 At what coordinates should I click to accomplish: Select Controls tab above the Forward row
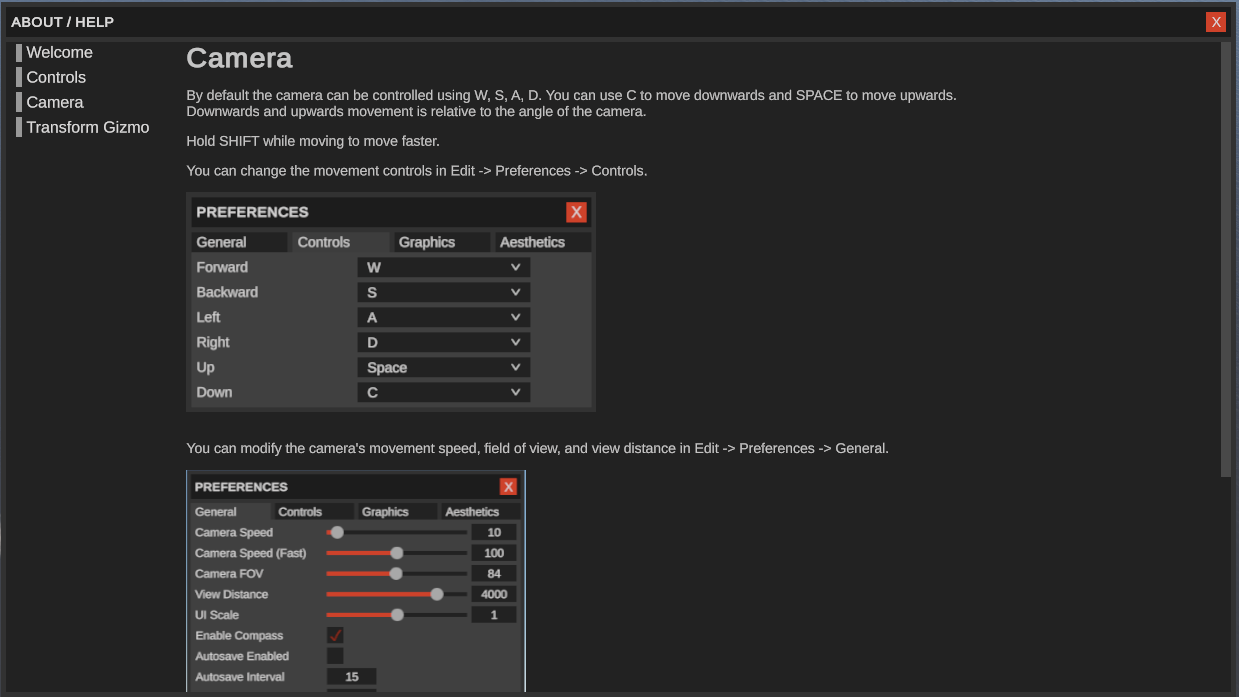point(340,242)
